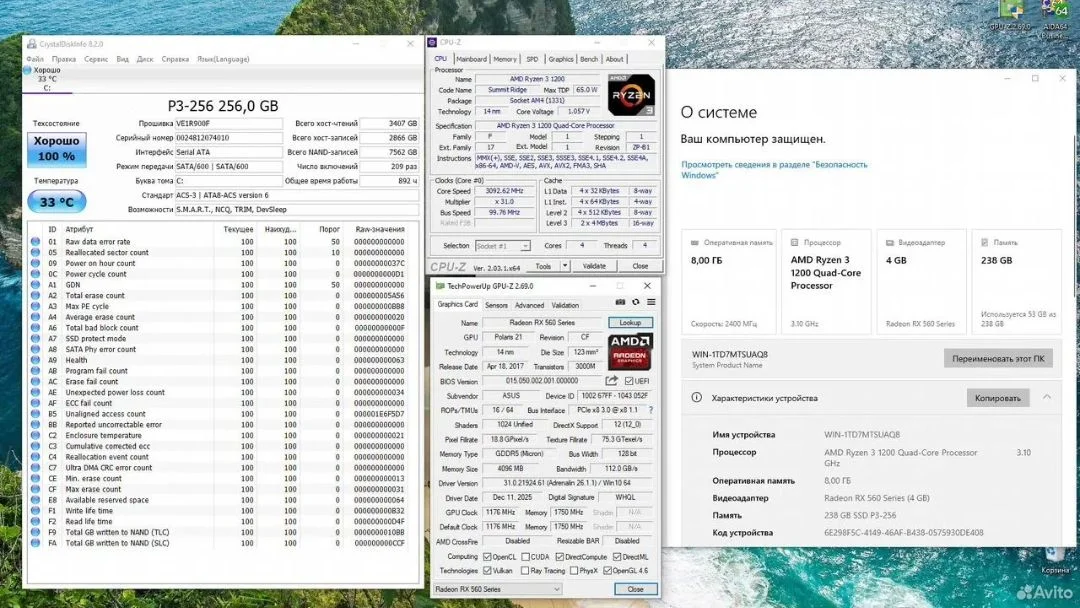Open the Radeon RX 560 Series card selector dropdown
1080x608 pixels.
(497, 589)
